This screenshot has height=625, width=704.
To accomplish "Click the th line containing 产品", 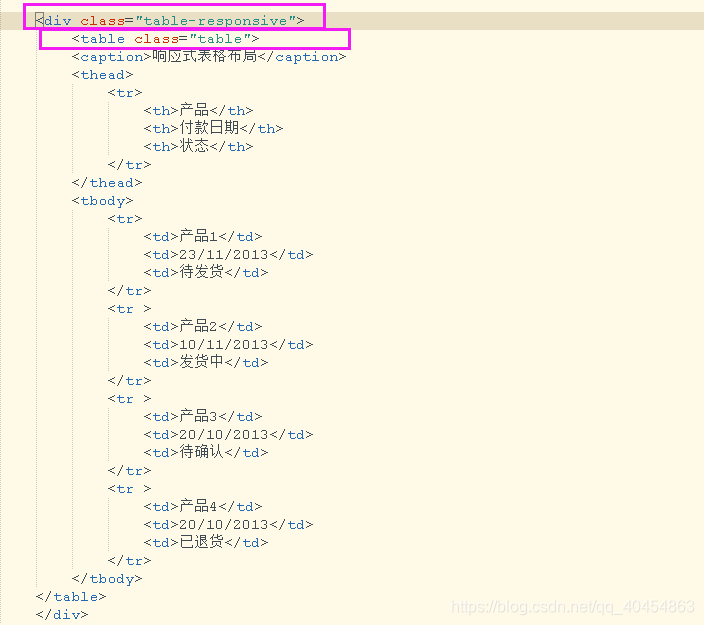I will (x=198, y=110).
